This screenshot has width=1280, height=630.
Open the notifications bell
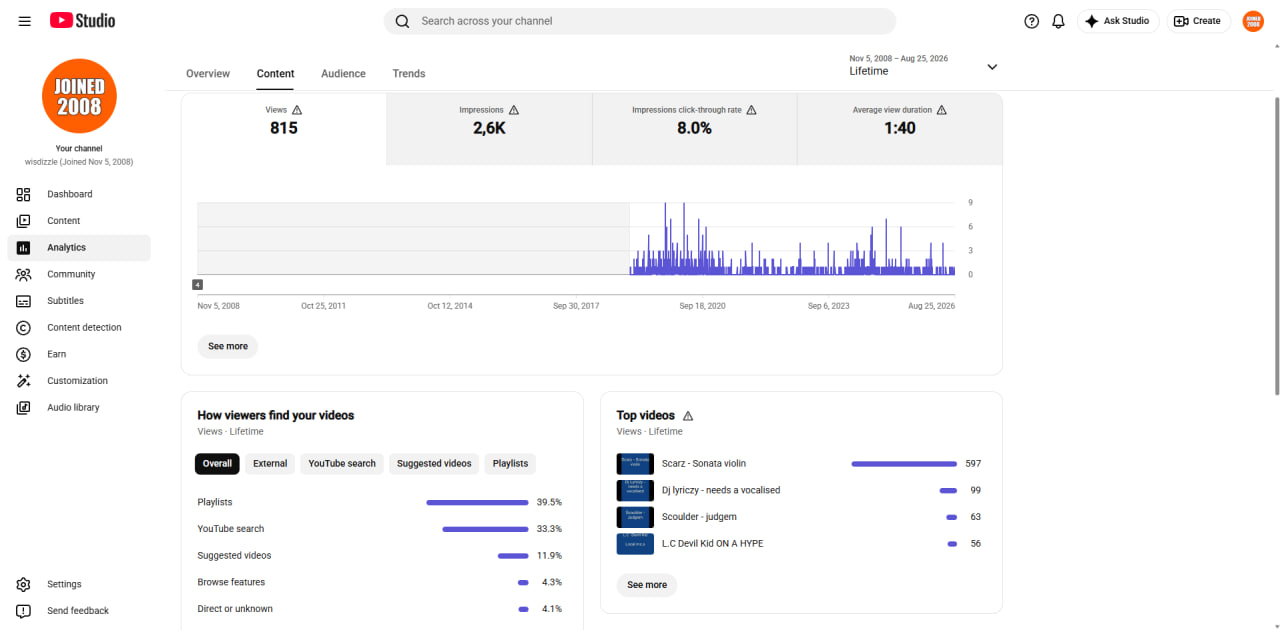[x=1058, y=21]
